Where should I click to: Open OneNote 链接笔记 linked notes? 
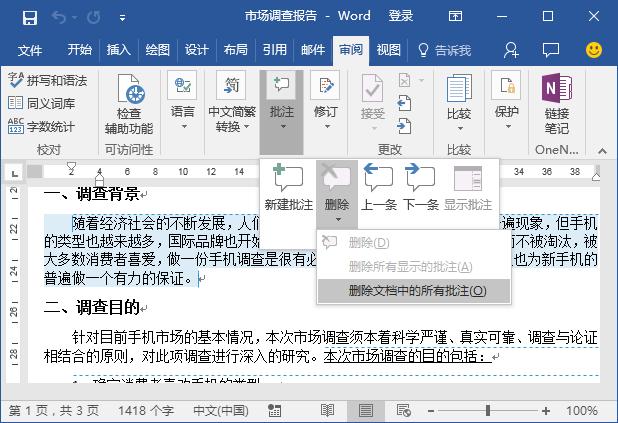tap(557, 104)
